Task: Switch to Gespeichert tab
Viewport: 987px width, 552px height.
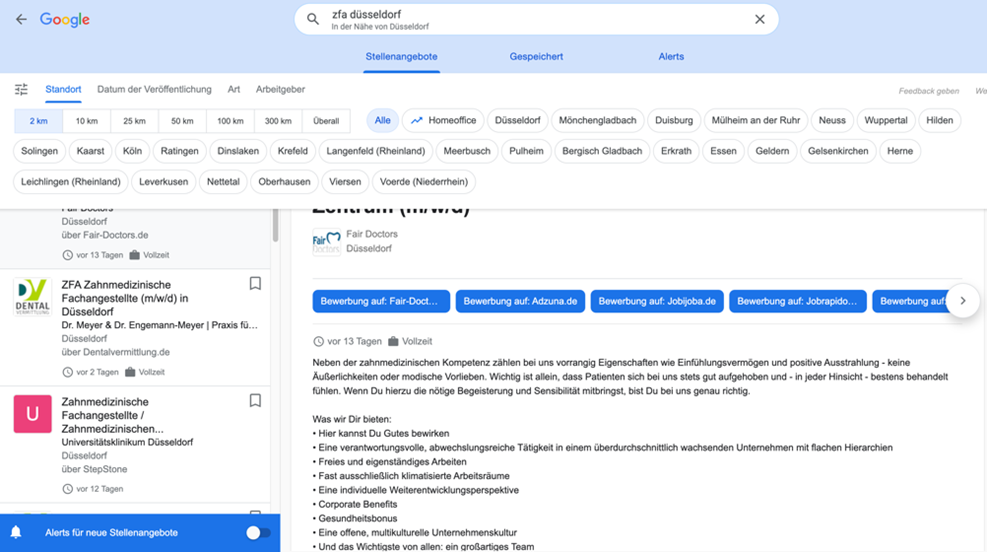Action: point(536,57)
